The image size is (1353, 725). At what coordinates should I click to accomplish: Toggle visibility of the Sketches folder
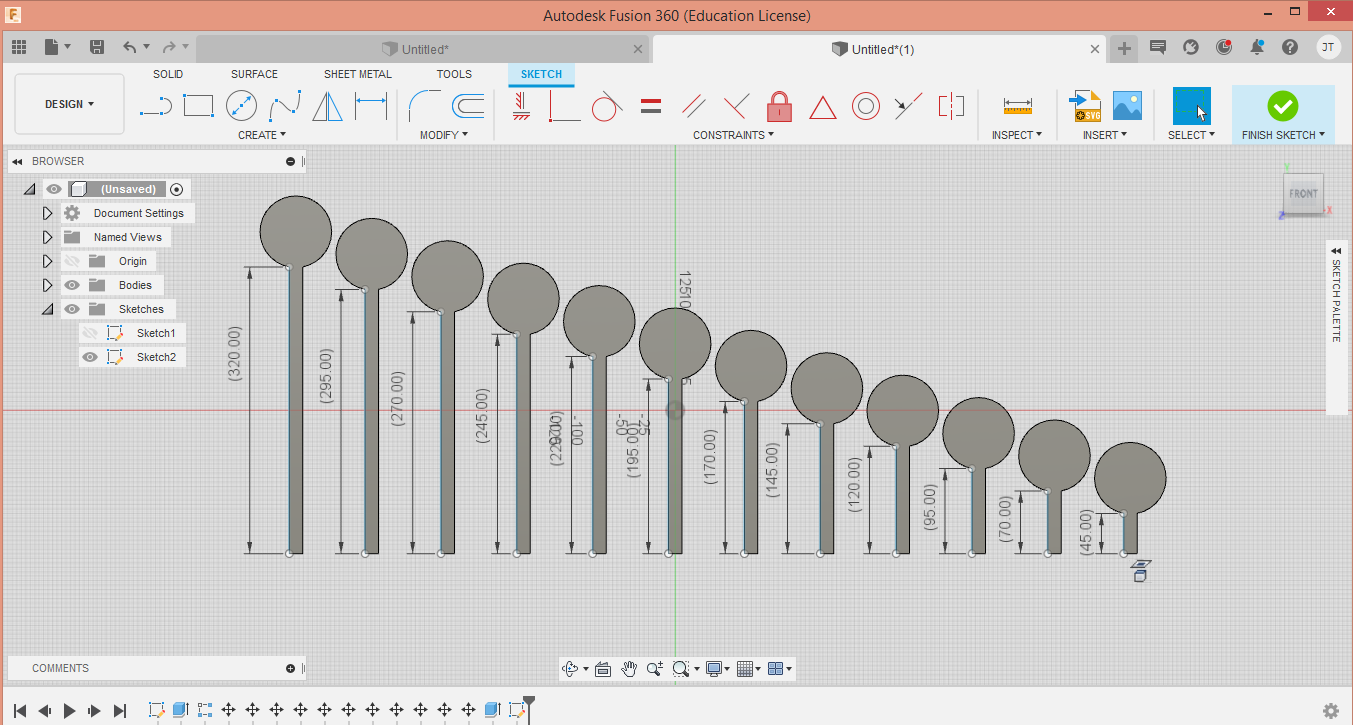pyautogui.click(x=72, y=309)
